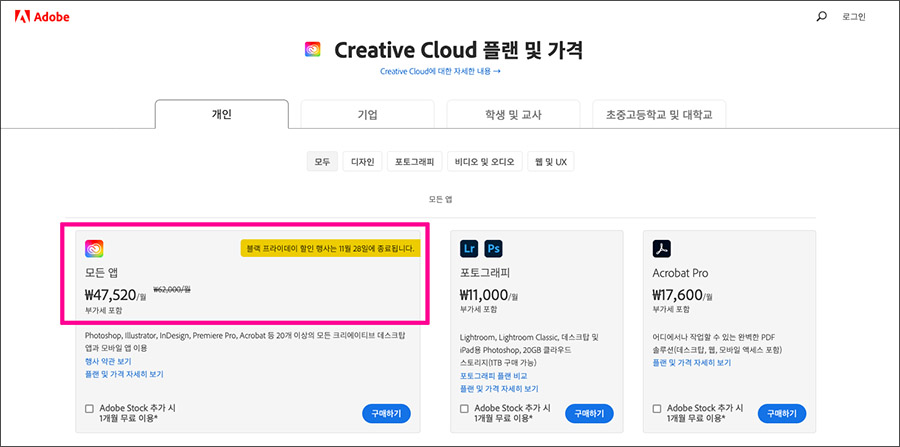
Task: Enable Adobe Stock checkbox in 포토그래피 card
Action: [x=464, y=409]
